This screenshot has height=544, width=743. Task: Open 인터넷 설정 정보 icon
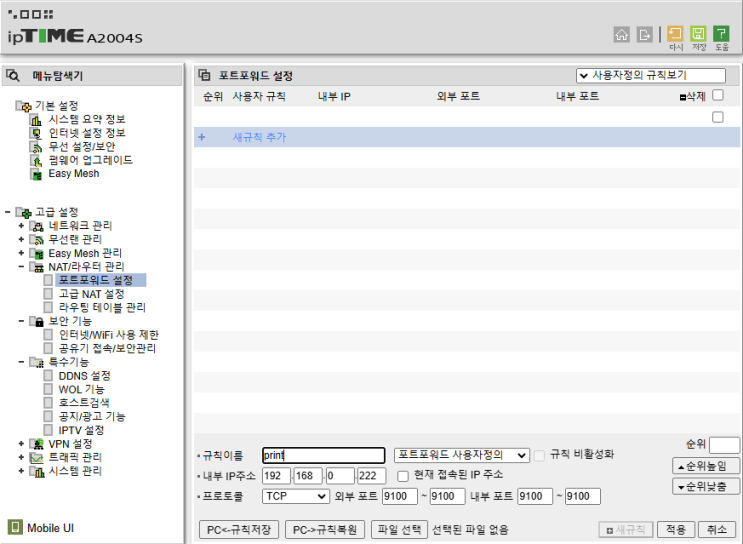point(36,133)
